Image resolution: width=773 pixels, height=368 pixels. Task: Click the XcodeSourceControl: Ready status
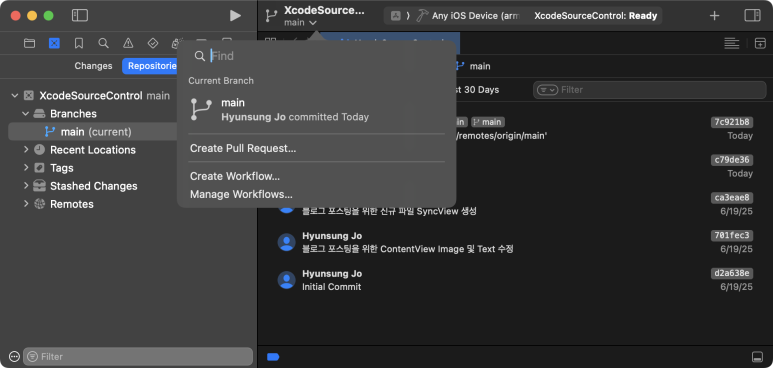(596, 16)
